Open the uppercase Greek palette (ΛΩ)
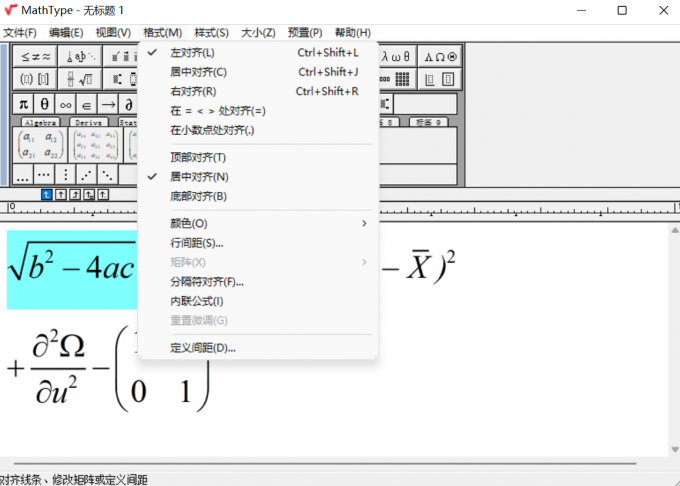Image resolution: width=680 pixels, height=486 pixels. 440,56
